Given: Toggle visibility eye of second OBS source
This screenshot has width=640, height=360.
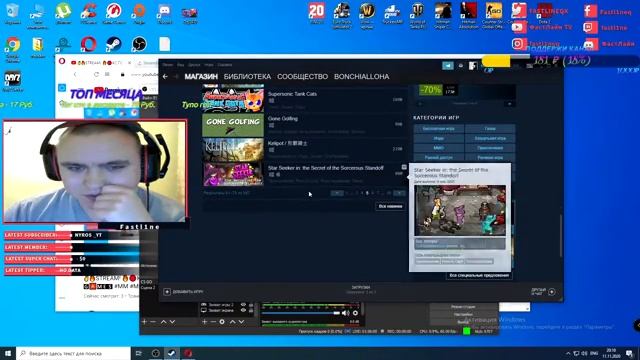Looking at the screenshot, I should pos(243,311).
